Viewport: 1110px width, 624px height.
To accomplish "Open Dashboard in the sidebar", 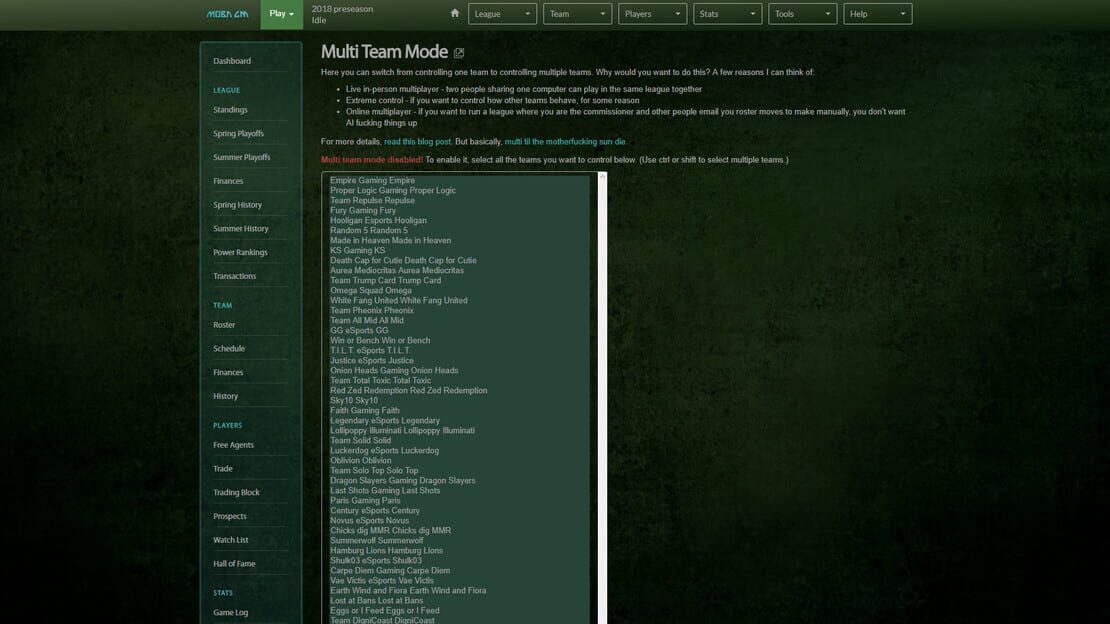I will pyautogui.click(x=232, y=61).
